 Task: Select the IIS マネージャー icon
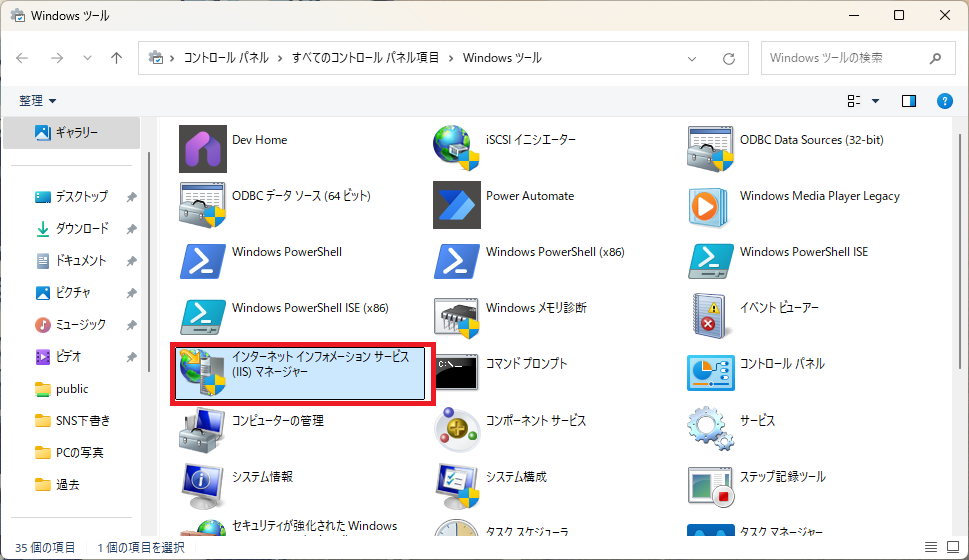pyautogui.click(x=203, y=373)
